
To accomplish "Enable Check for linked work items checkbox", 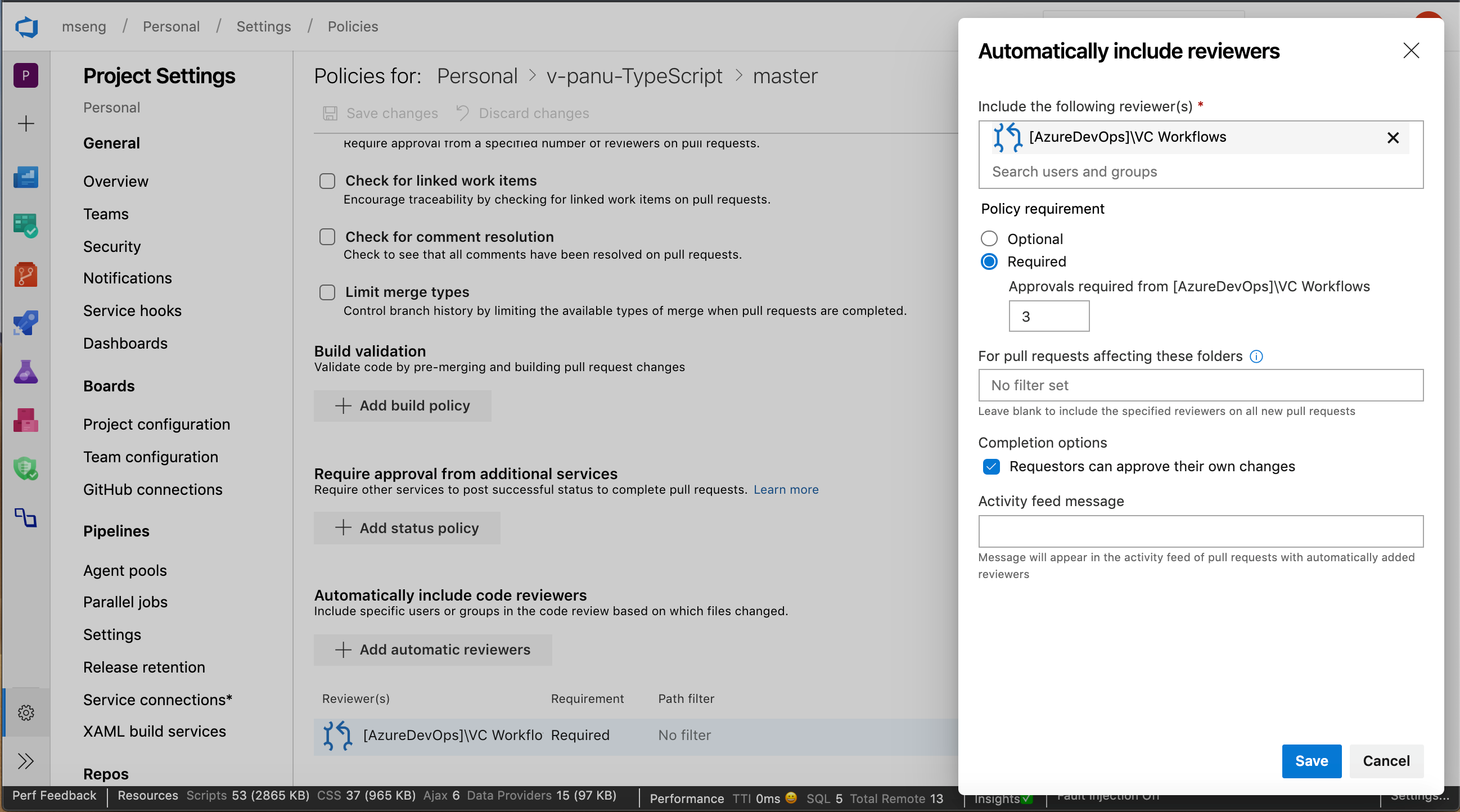I will (x=327, y=180).
